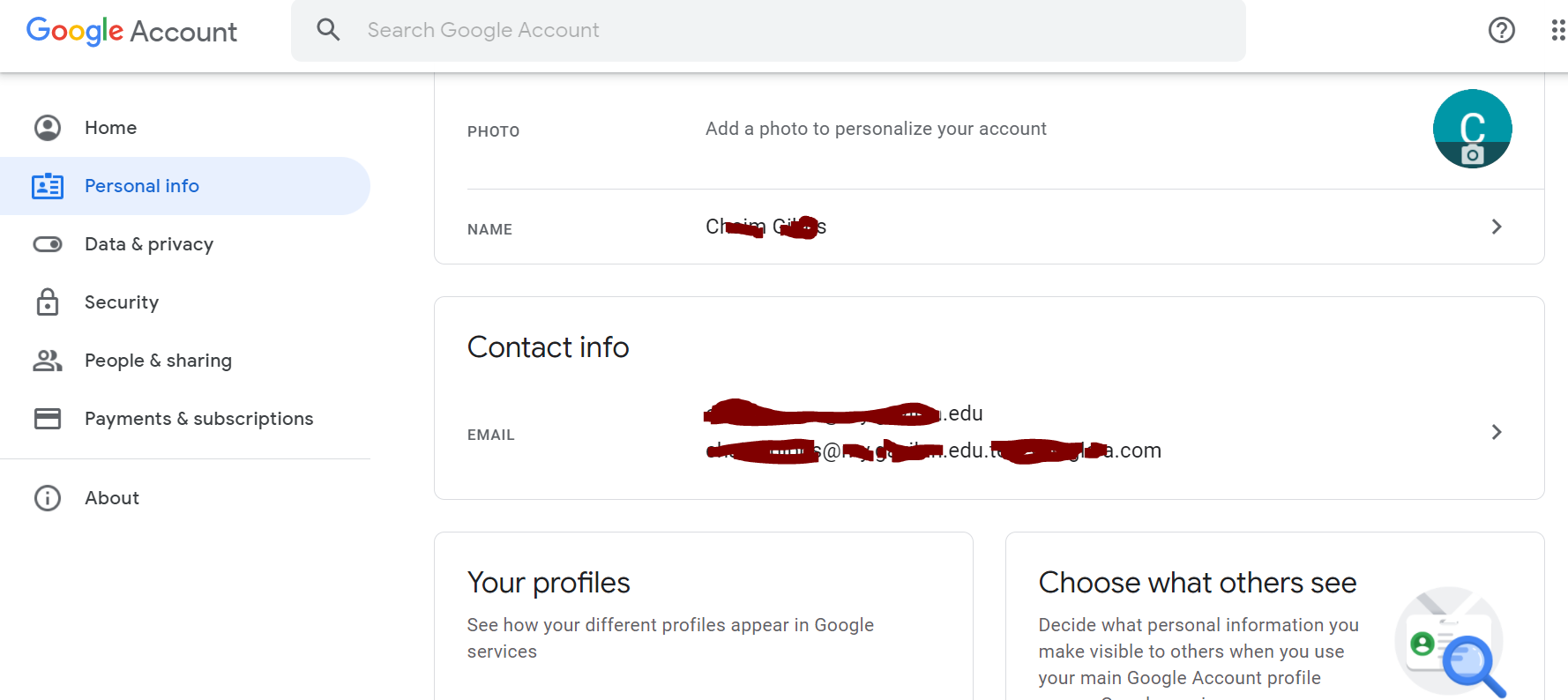
Task: Expand the Name row chevron
Action: [1496, 227]
